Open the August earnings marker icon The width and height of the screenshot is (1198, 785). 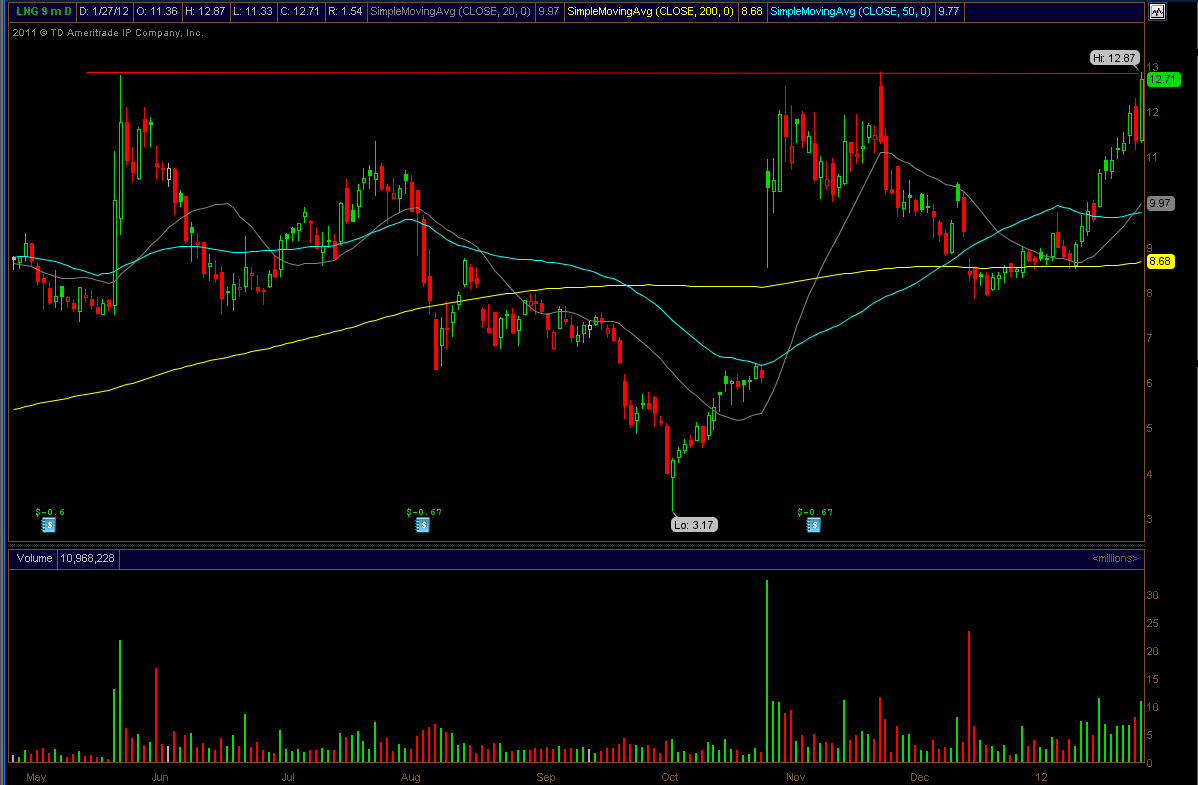pos(423,525)
